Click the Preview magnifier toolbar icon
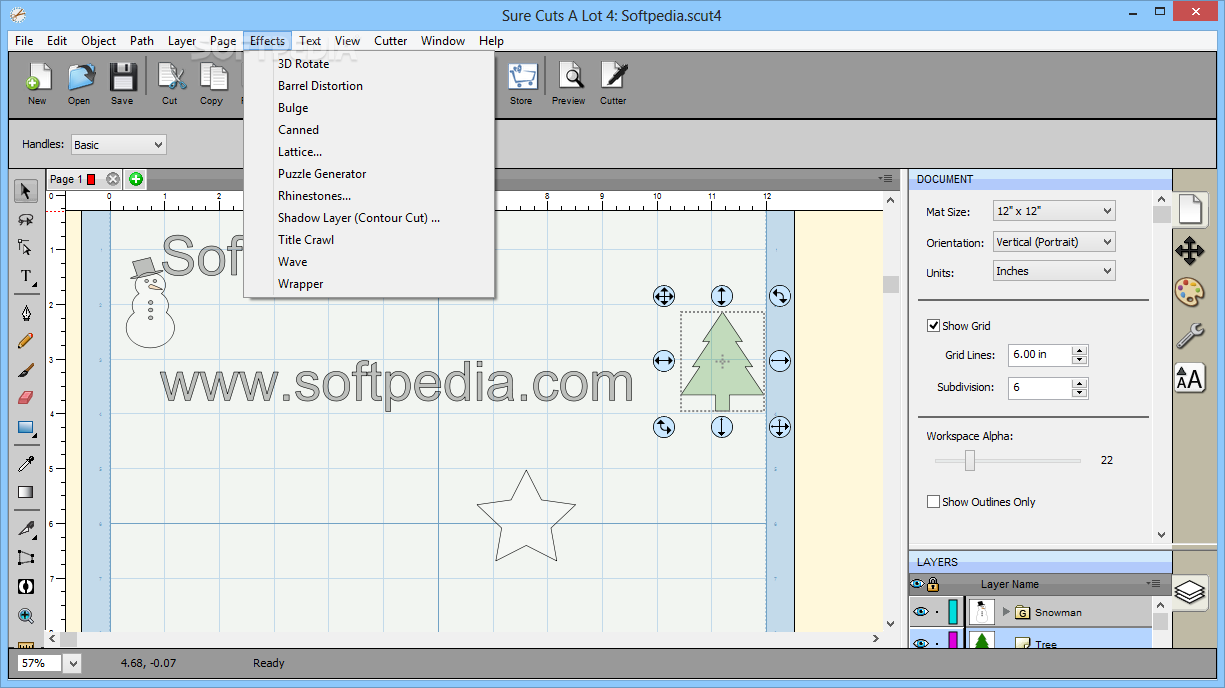 coord(569,84)
